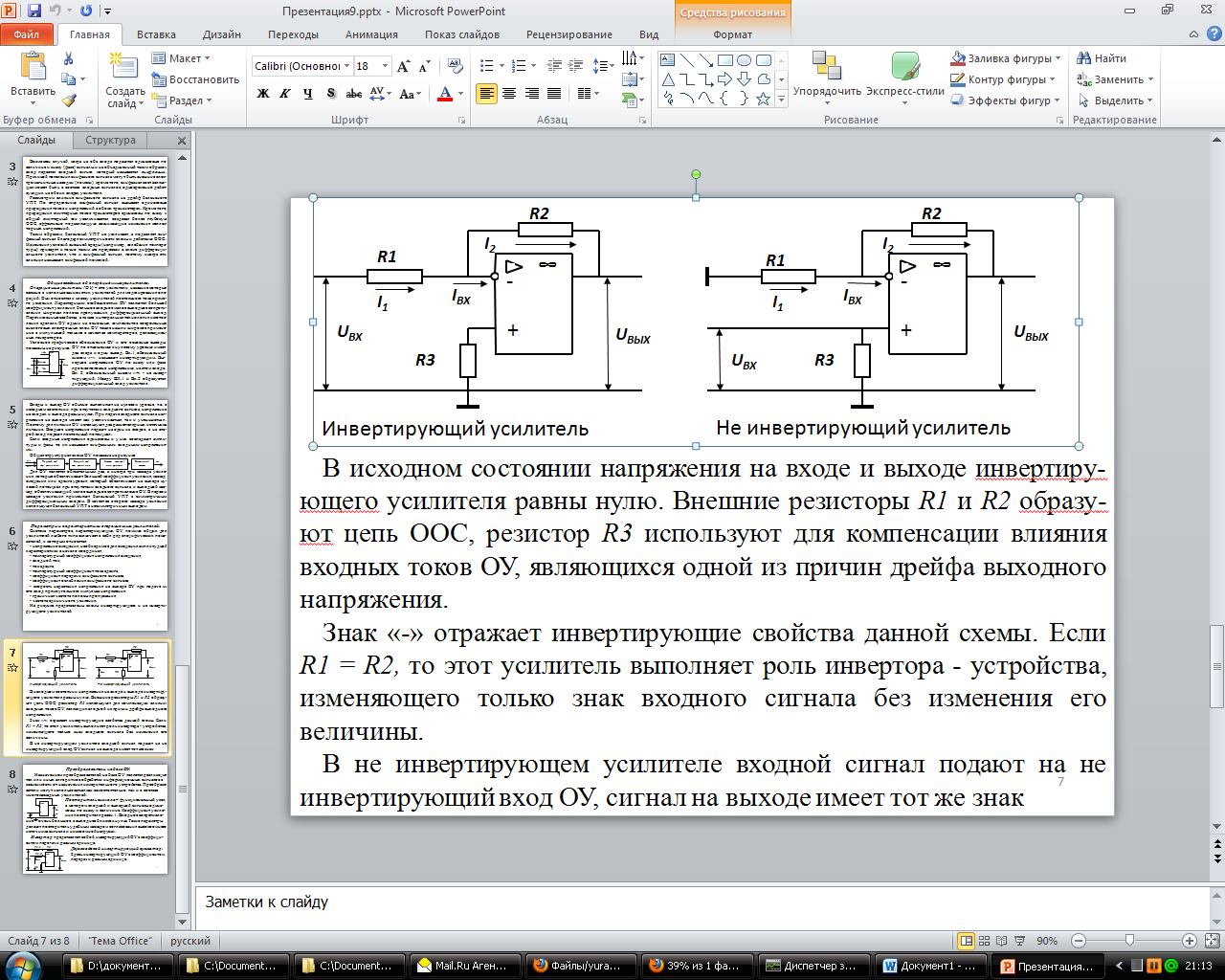1225x980 pixels.
Task: Open the Раздел section dropdown
Action: tap(182, 100)
